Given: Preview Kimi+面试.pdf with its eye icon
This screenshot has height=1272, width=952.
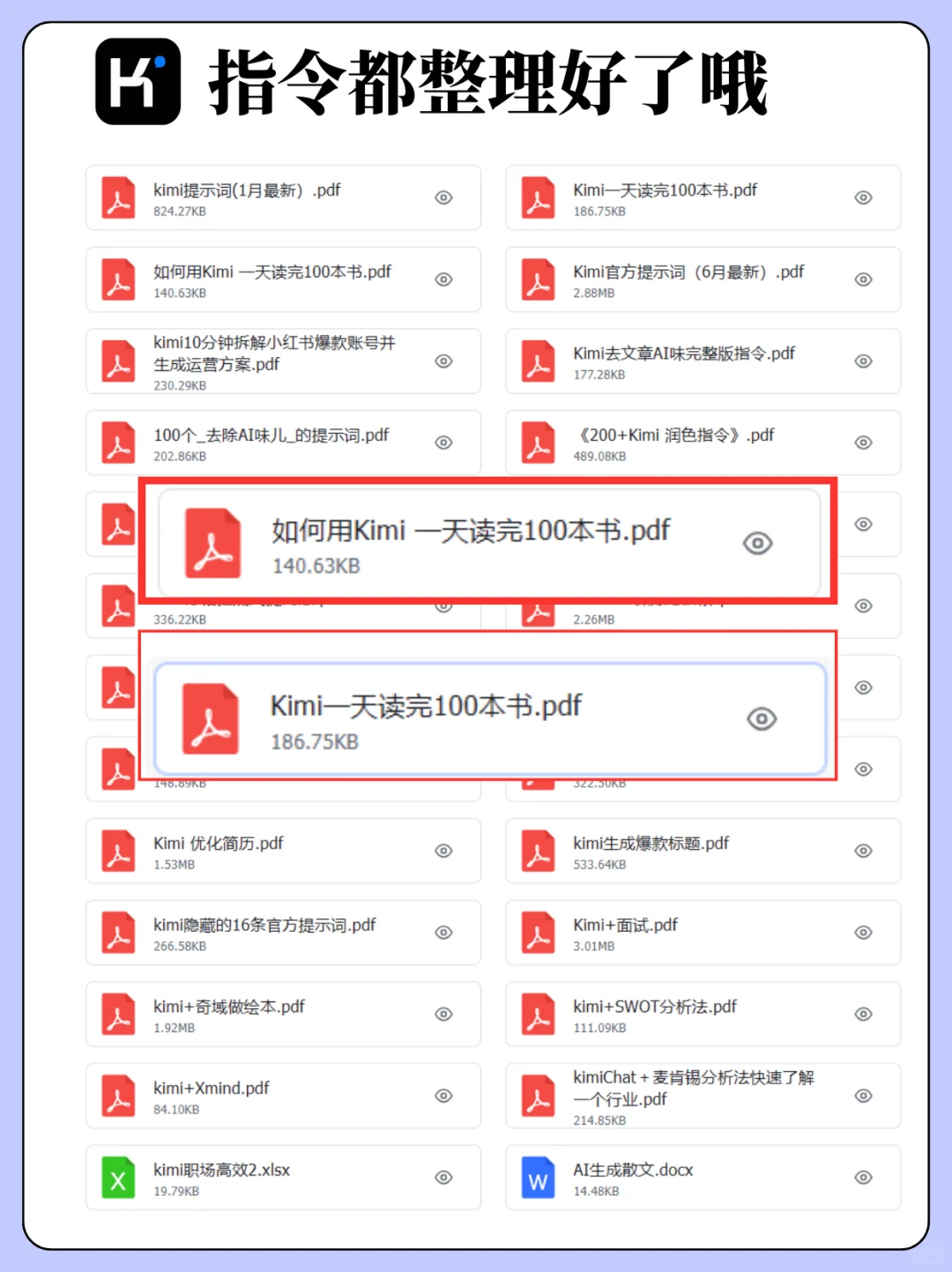Looking at the screenshot, I should [864, 933].
